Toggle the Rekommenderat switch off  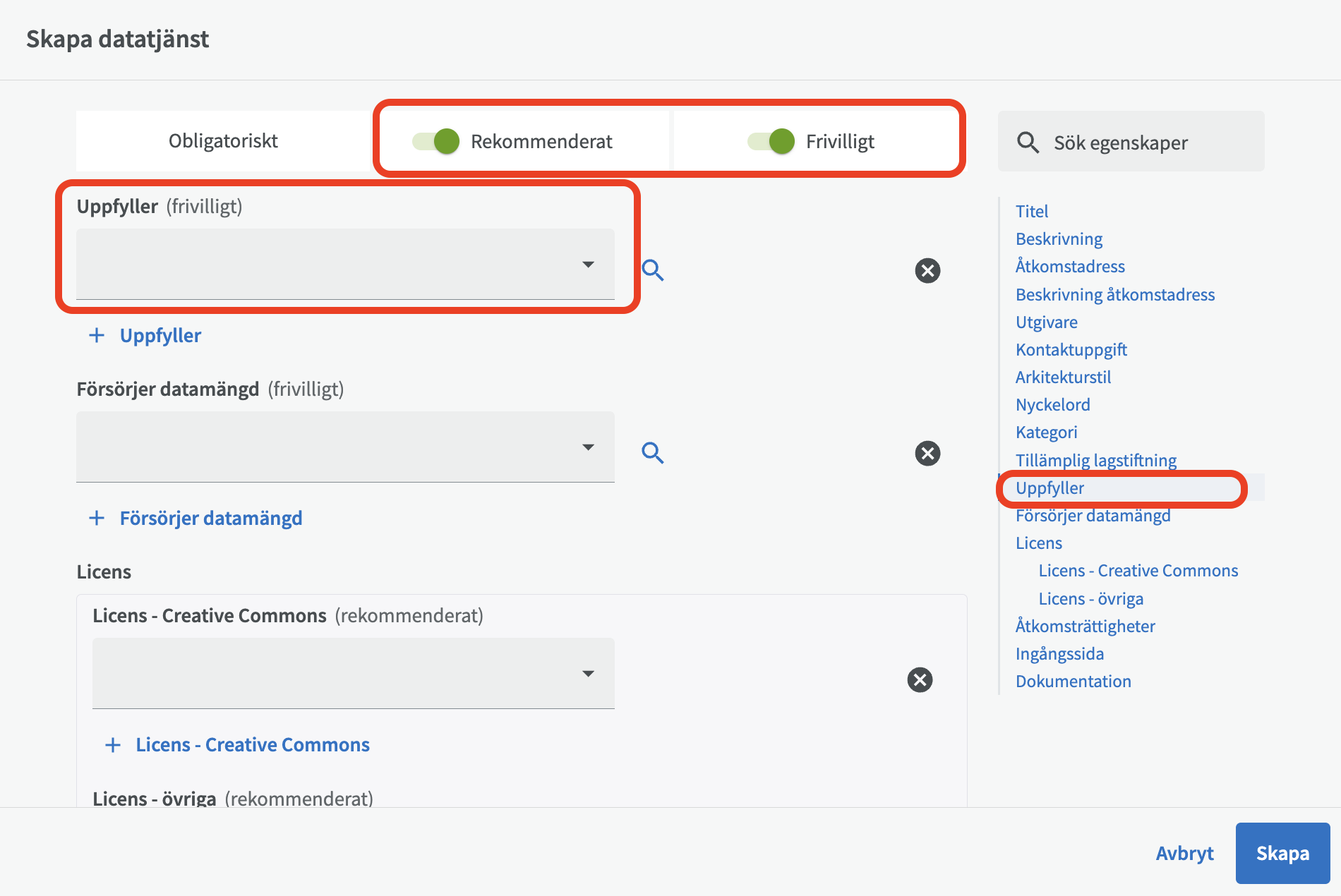(436, 141)
